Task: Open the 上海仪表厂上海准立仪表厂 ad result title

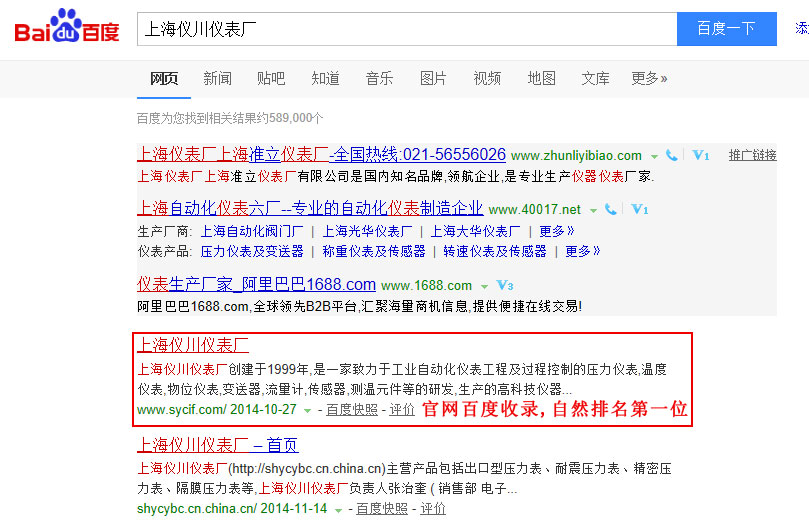Action: [x=321, y=154]
